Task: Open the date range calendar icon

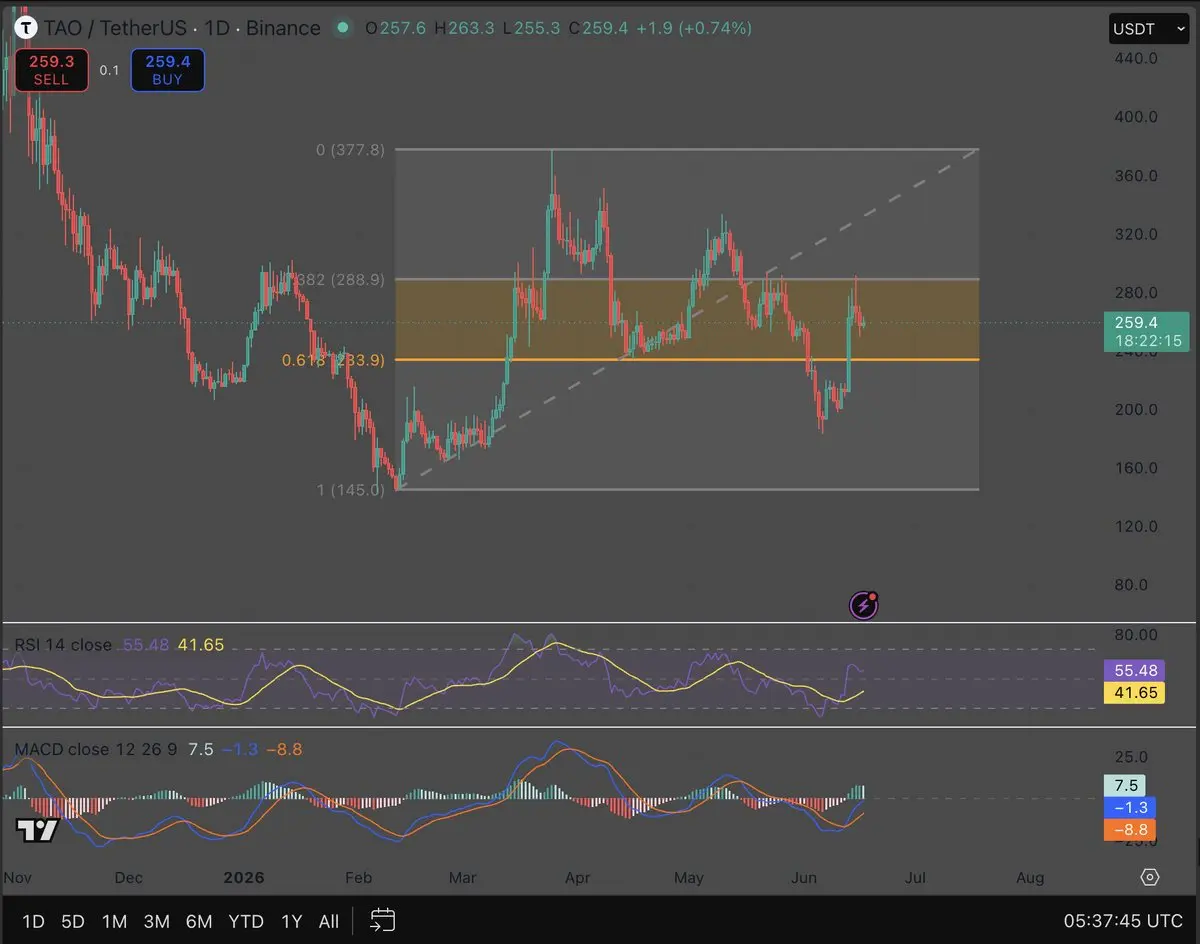Action: tap(383, 920)
